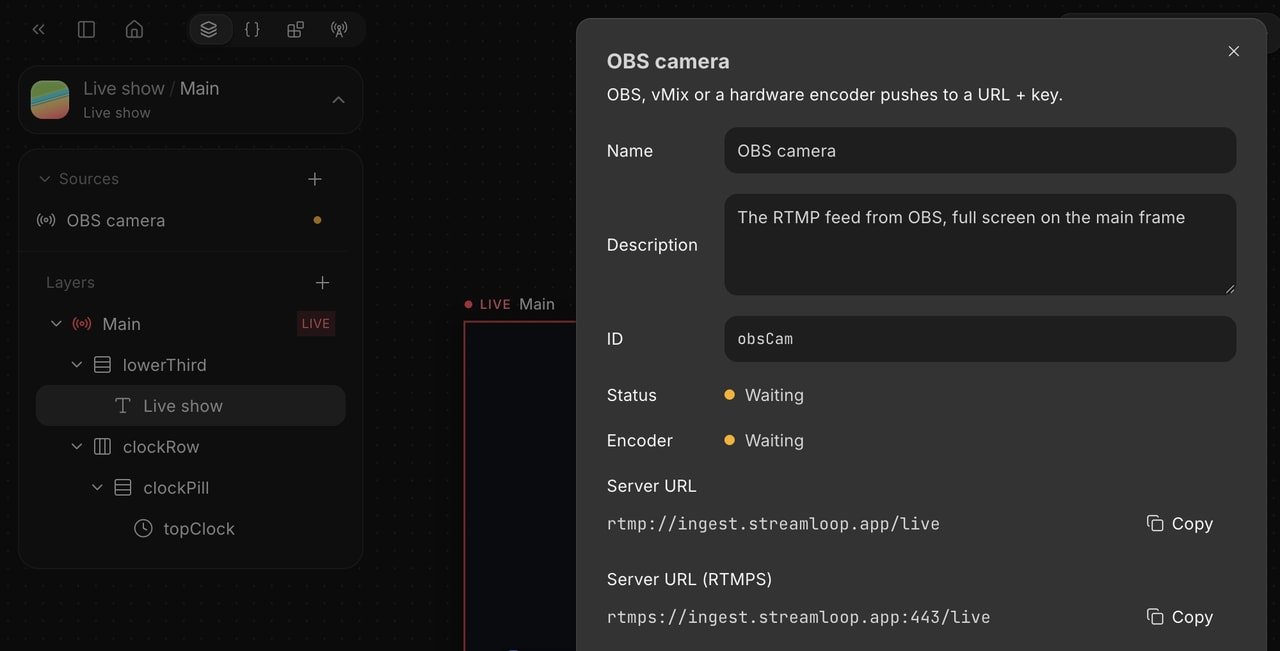This screenshot has width=1280, height=651.
Task: Add a new source with plus icon
Action: (315, 179)
